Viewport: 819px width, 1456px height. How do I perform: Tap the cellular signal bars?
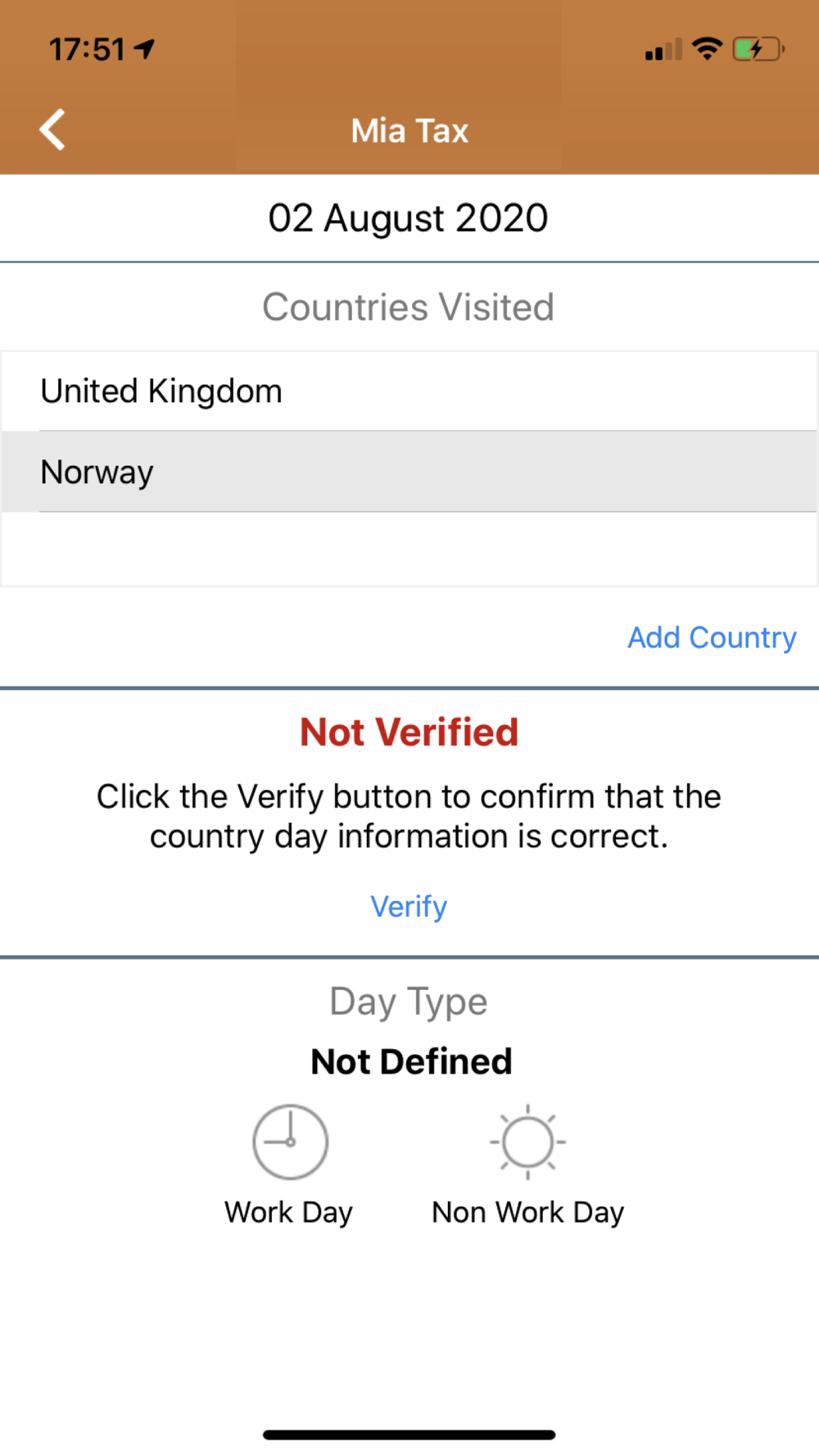[663, 51]
